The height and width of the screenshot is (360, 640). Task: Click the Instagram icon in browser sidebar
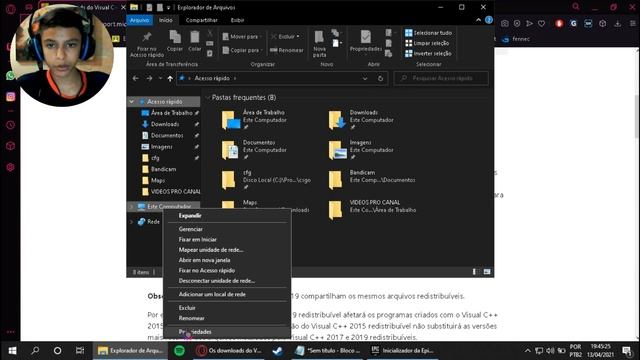11,96
